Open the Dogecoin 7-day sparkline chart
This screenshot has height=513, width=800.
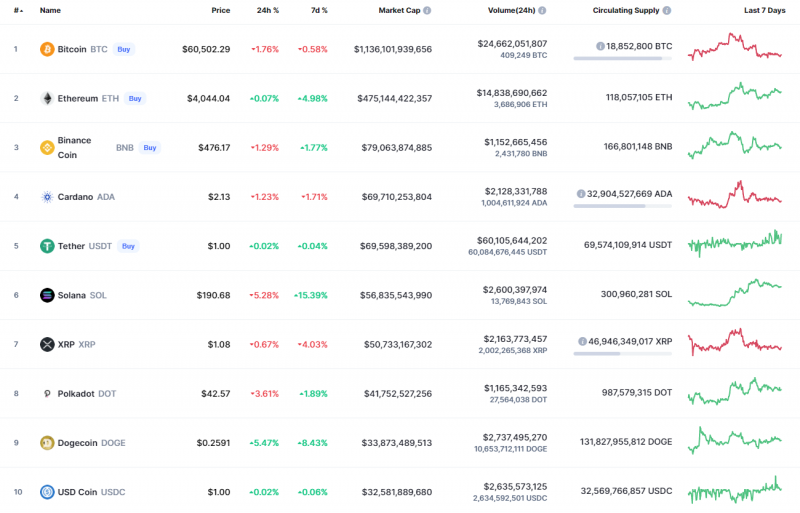coord(735,441)
